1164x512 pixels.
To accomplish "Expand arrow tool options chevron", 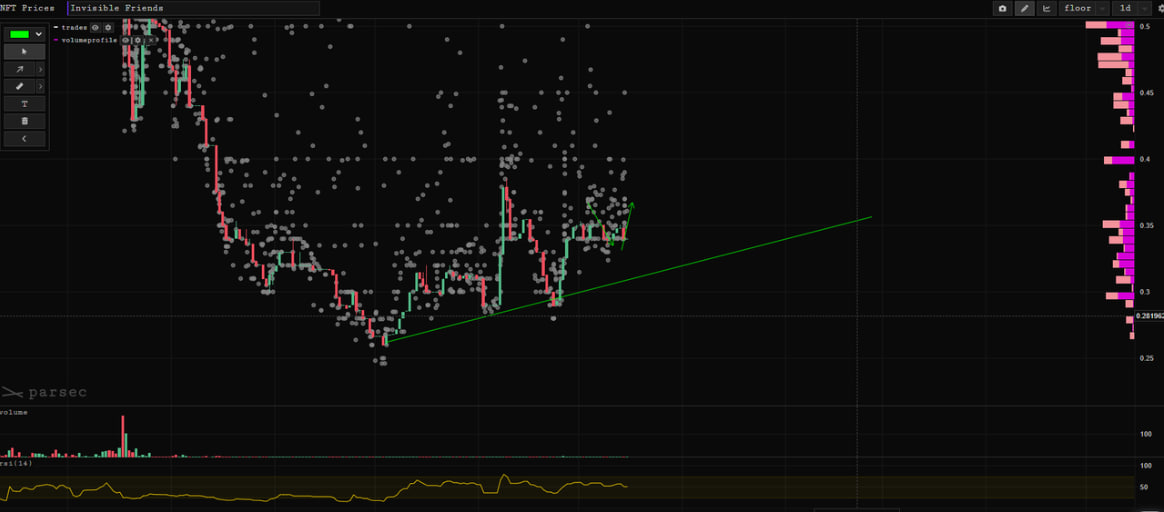I will coord(40,69).
